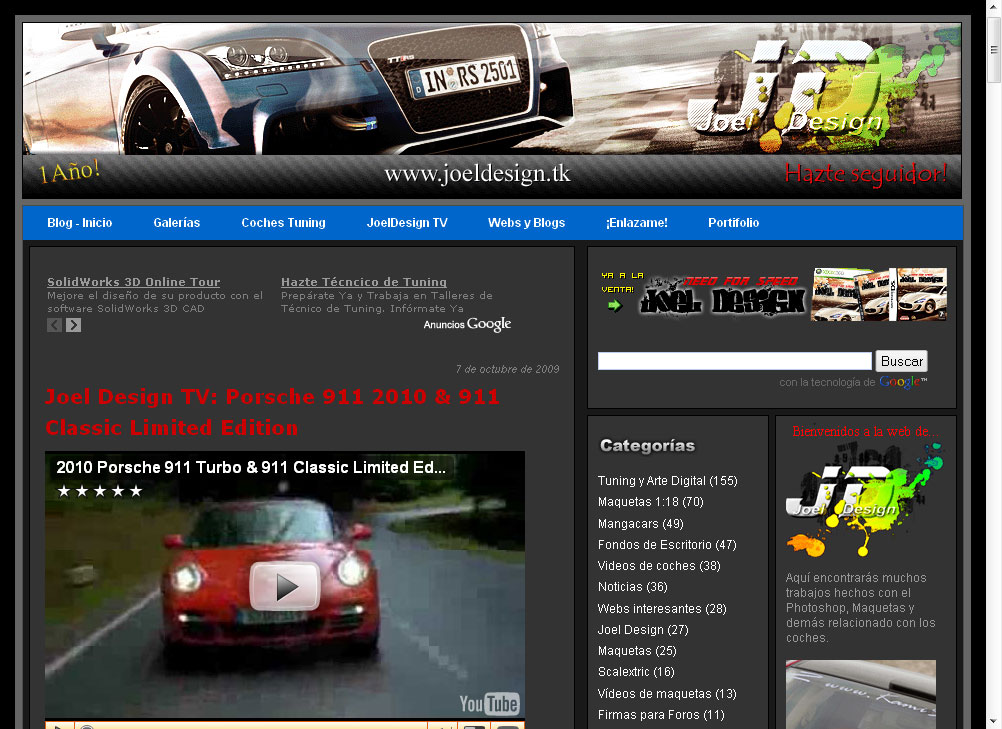
Task: Play the Porsche 911 video
Action: click(x=285, y=586)
